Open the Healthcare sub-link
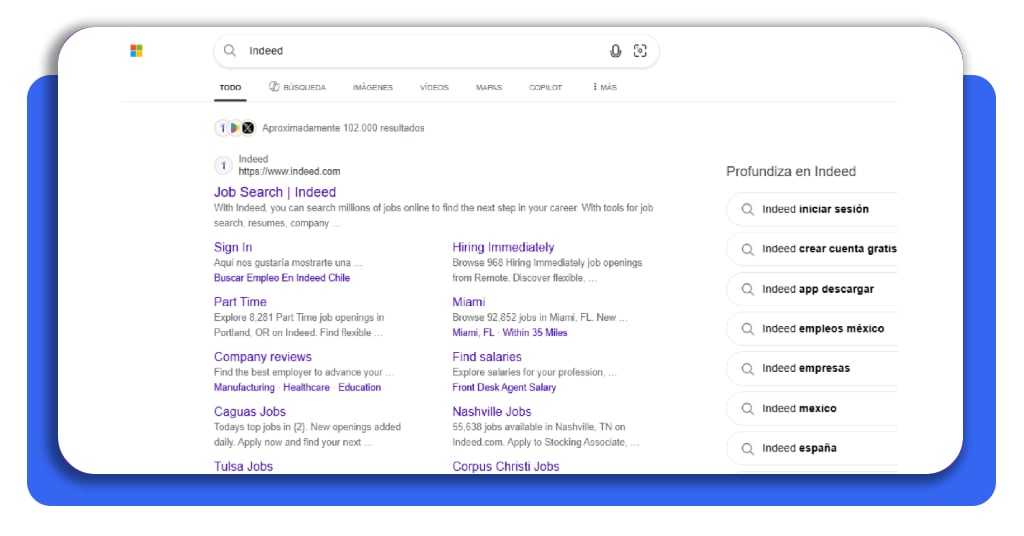 306,388
